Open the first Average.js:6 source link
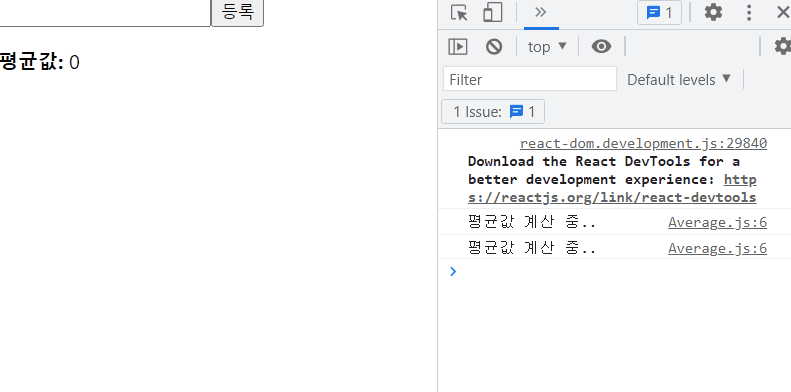 coord(717,222)
